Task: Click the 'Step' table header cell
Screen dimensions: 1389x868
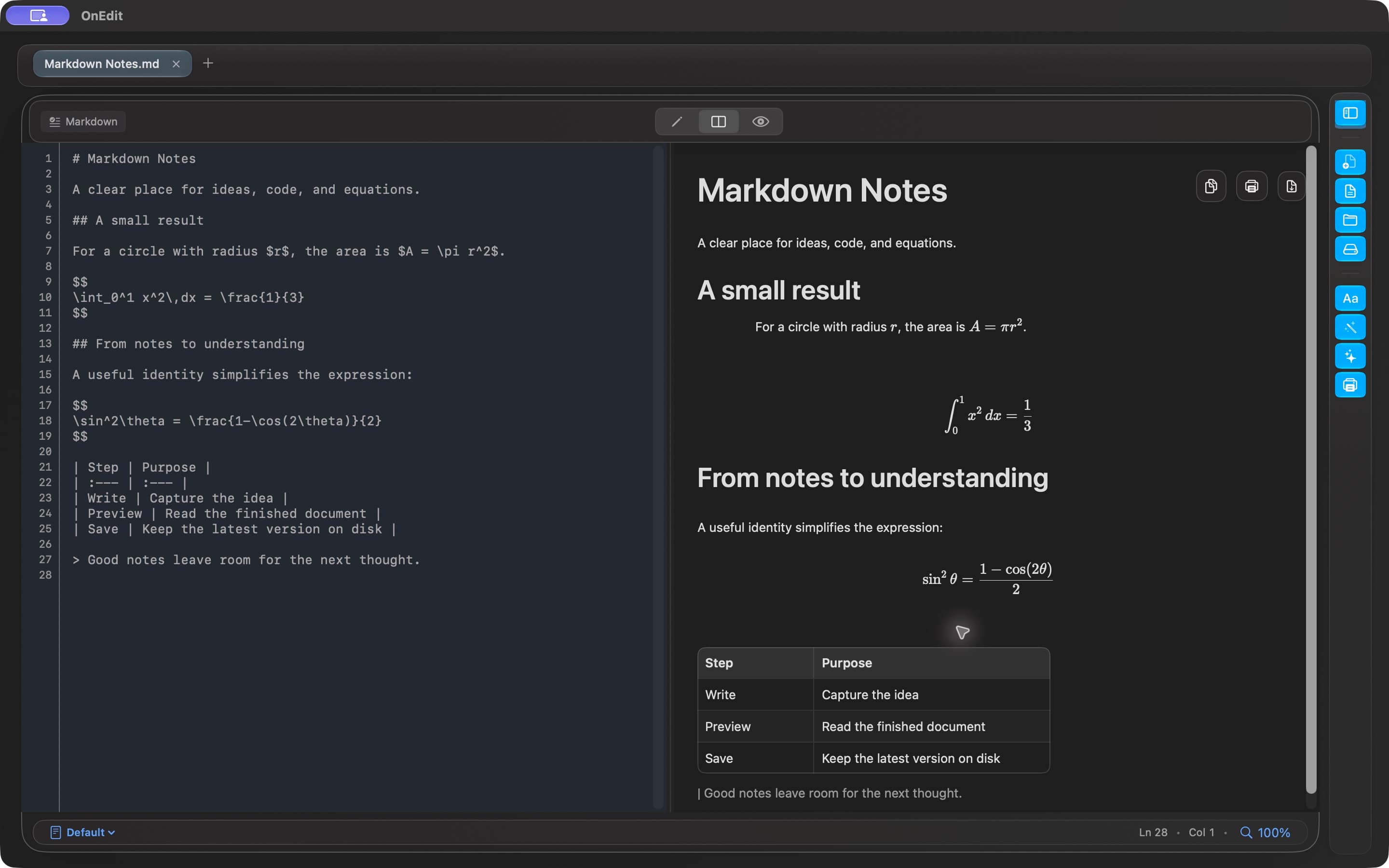Action: pos(755,663)
